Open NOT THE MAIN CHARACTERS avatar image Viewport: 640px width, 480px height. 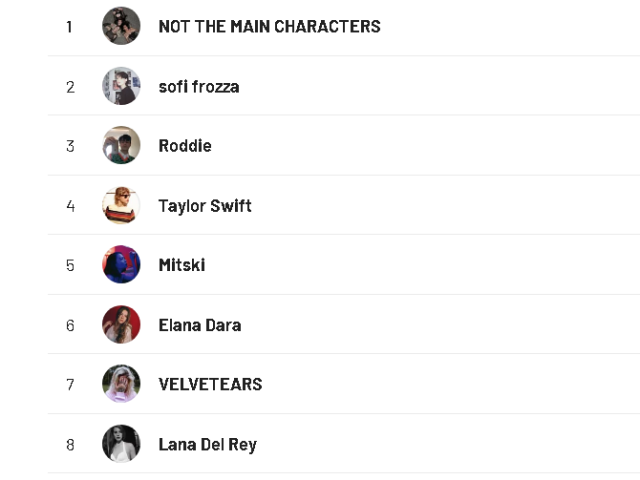121,26
